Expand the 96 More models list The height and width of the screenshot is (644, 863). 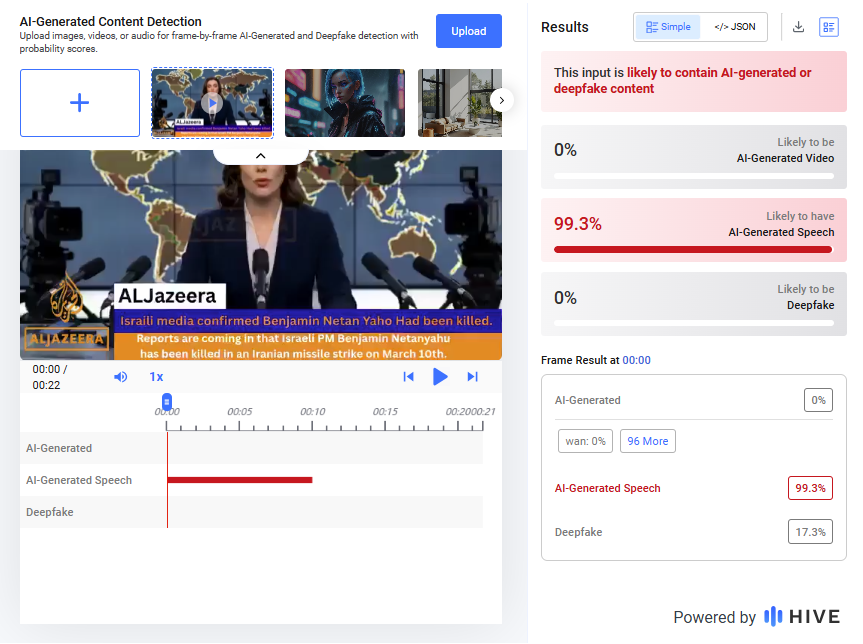click(x=647, y=441)
